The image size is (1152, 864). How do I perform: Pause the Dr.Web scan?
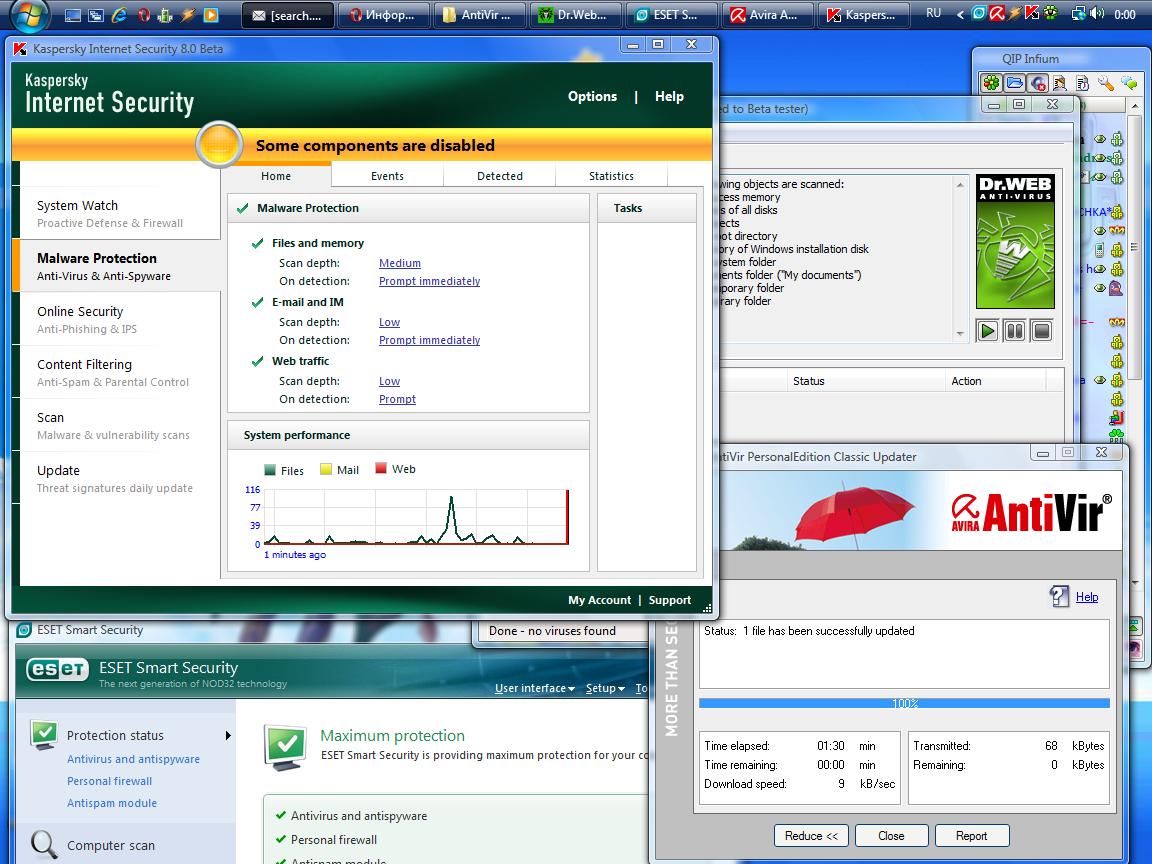(x=1015, y=331)
